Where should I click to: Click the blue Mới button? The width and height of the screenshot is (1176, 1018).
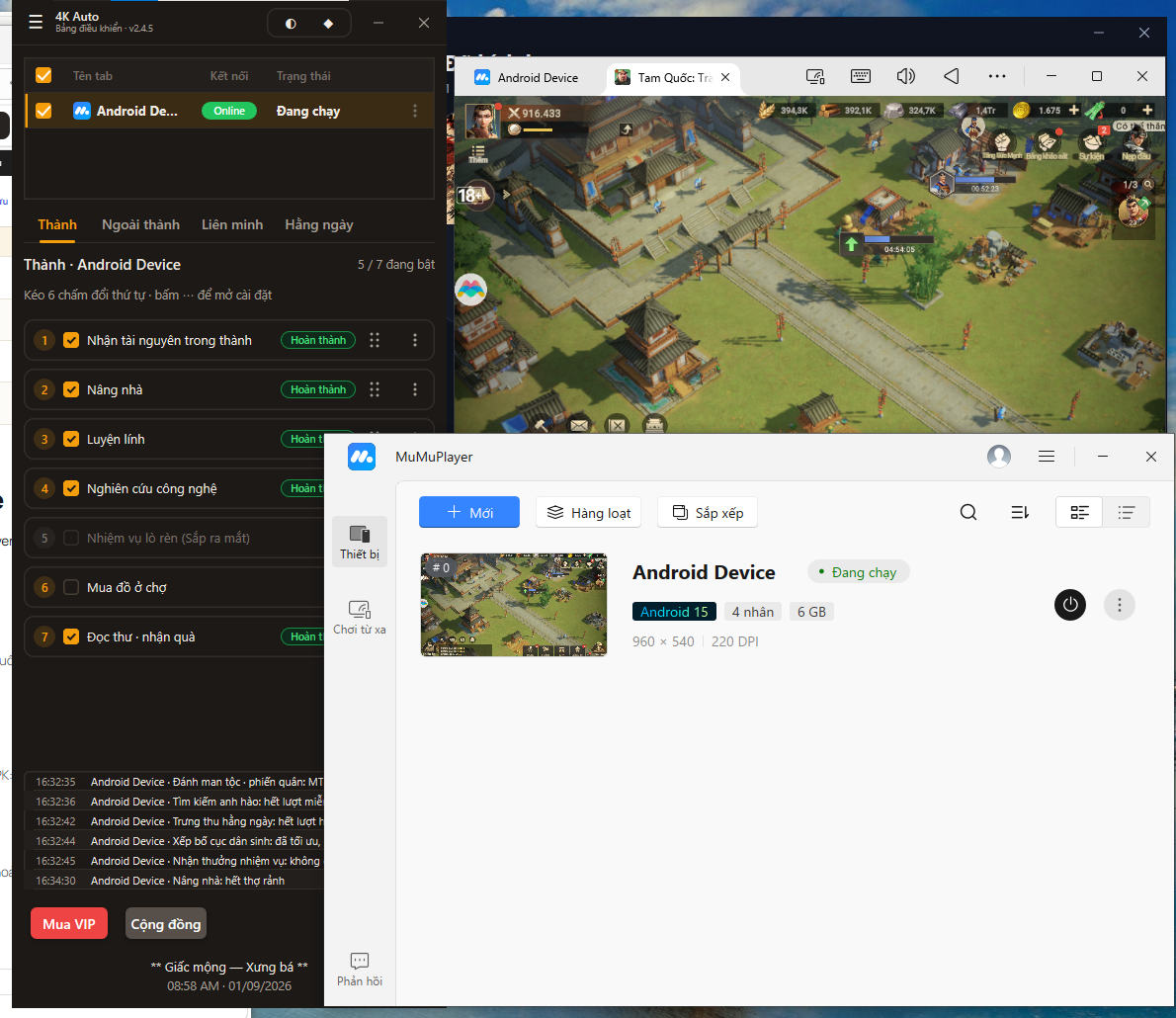point(469,512)
